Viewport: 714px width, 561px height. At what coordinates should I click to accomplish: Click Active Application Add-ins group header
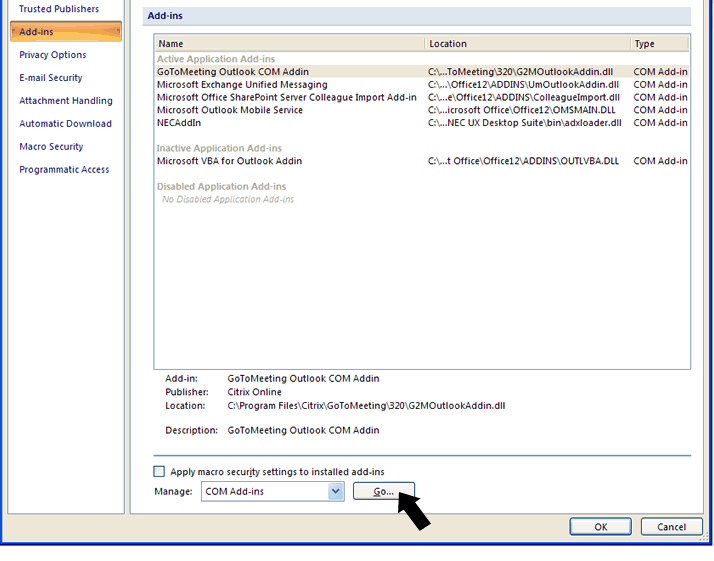click(216, 59)
